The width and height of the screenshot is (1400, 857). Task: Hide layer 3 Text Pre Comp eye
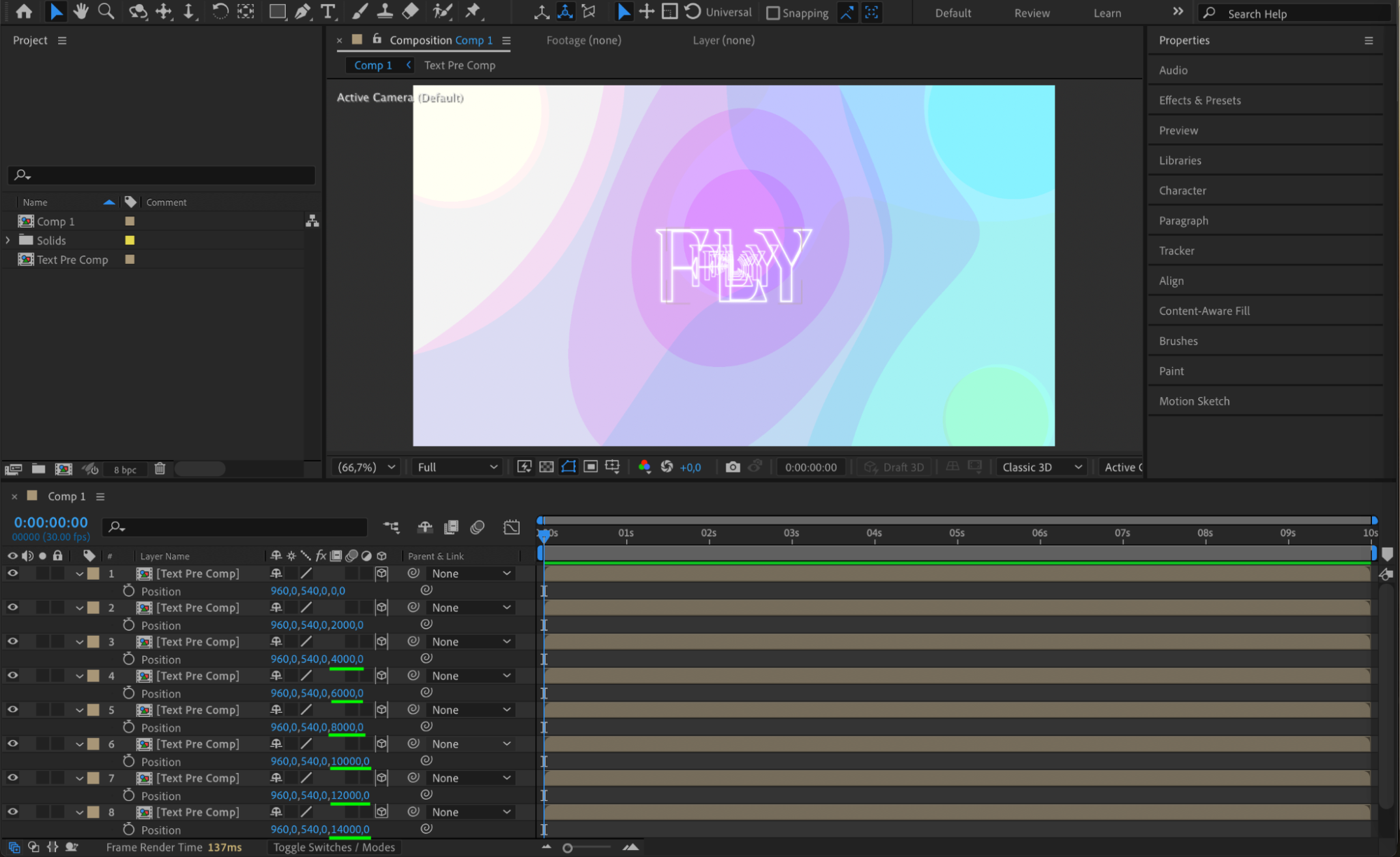pos(13,641)
